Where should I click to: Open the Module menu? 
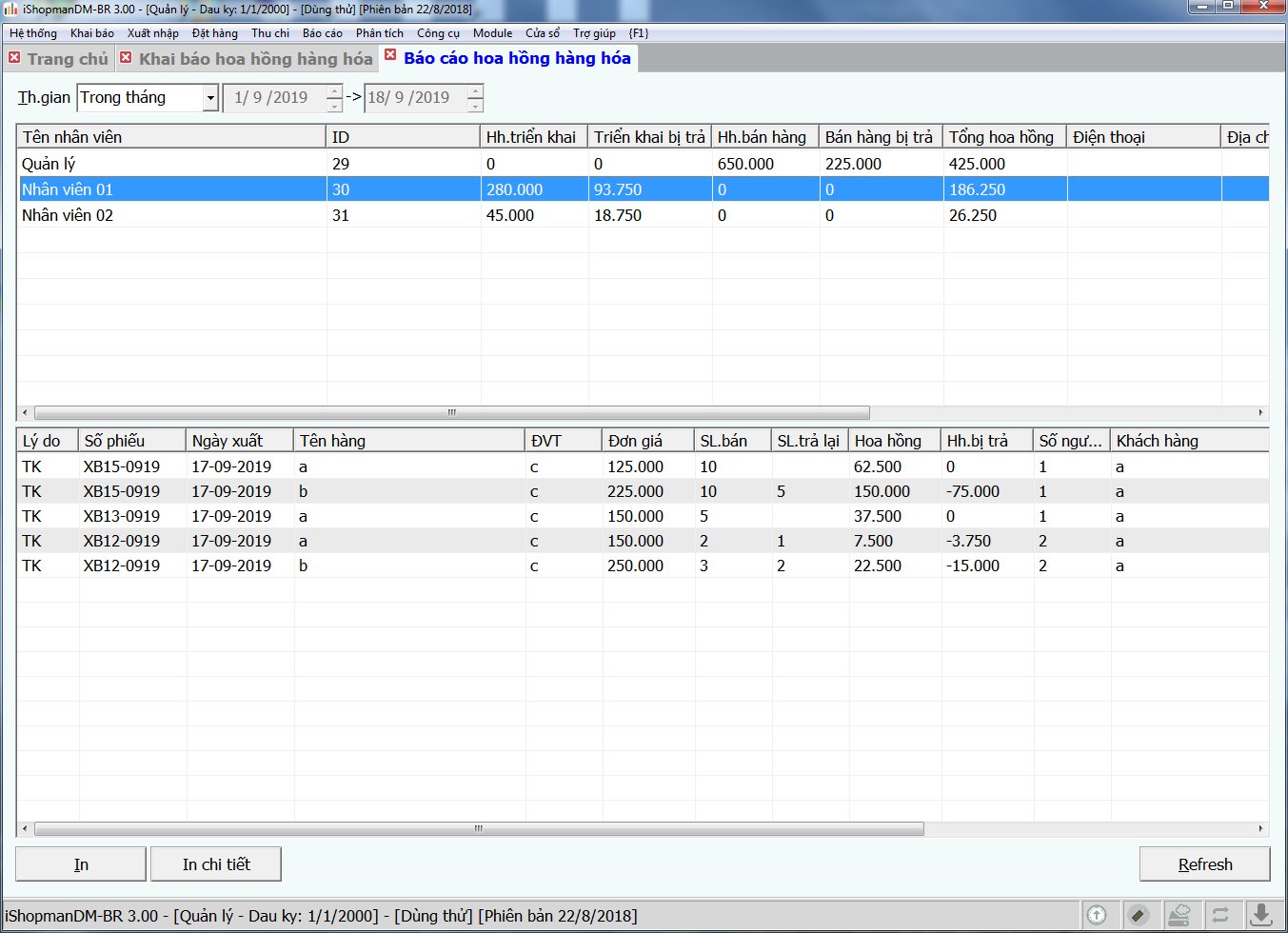coord(492,32)
